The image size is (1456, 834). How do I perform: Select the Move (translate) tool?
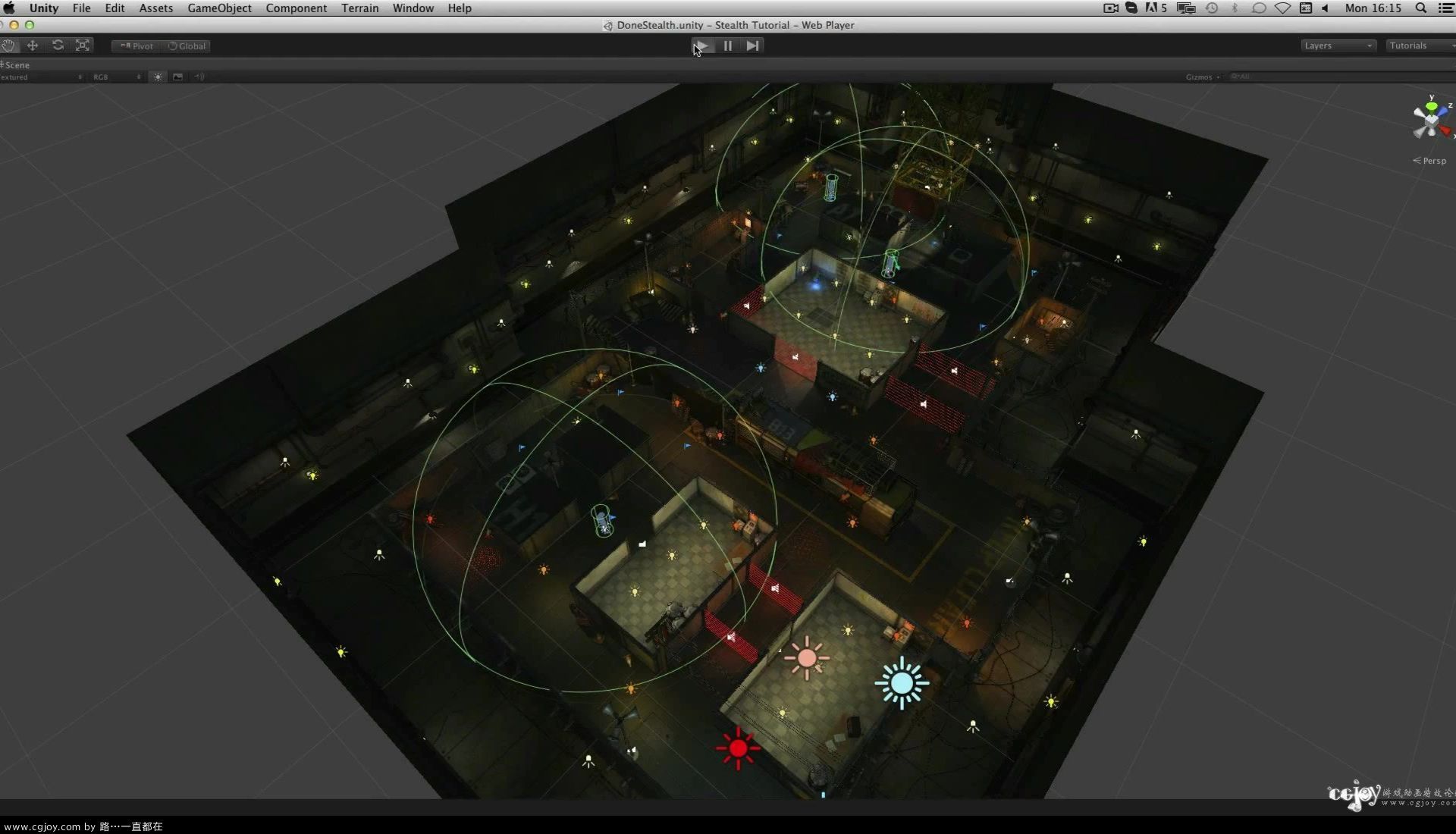coord(33,45)
